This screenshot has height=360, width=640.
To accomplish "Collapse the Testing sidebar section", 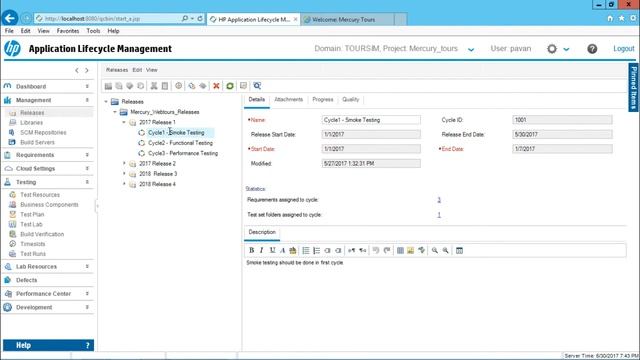I will [87, 182].
